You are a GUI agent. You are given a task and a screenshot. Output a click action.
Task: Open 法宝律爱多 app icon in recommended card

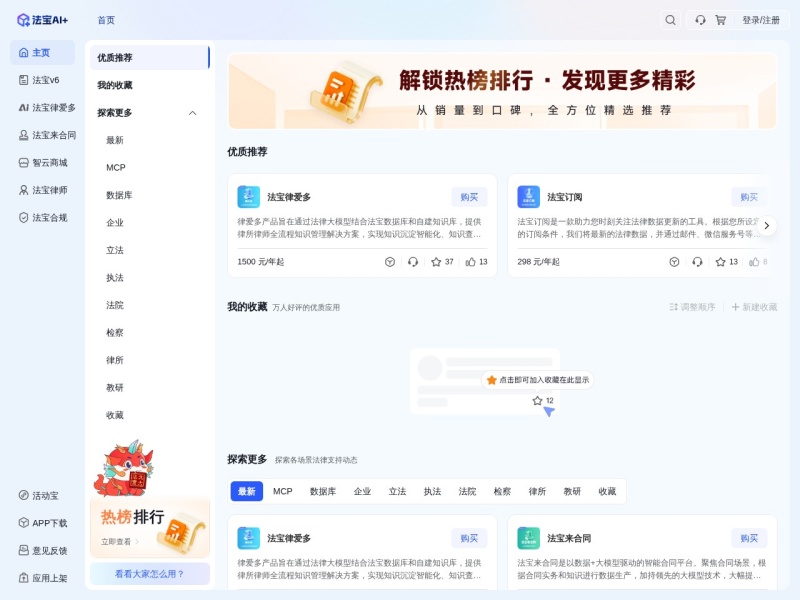(248, 197)
